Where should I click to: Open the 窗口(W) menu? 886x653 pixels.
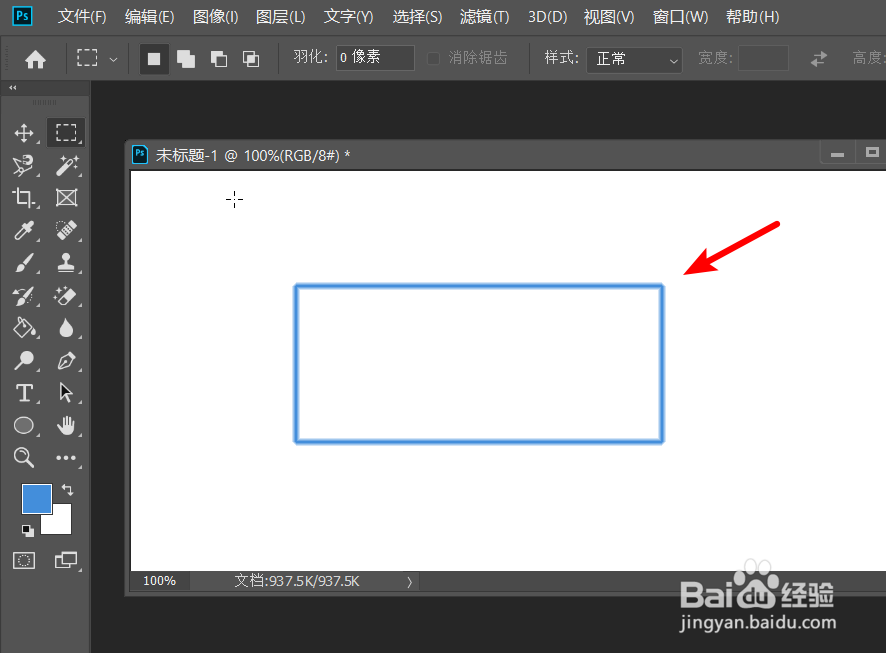tap(680, 17)
